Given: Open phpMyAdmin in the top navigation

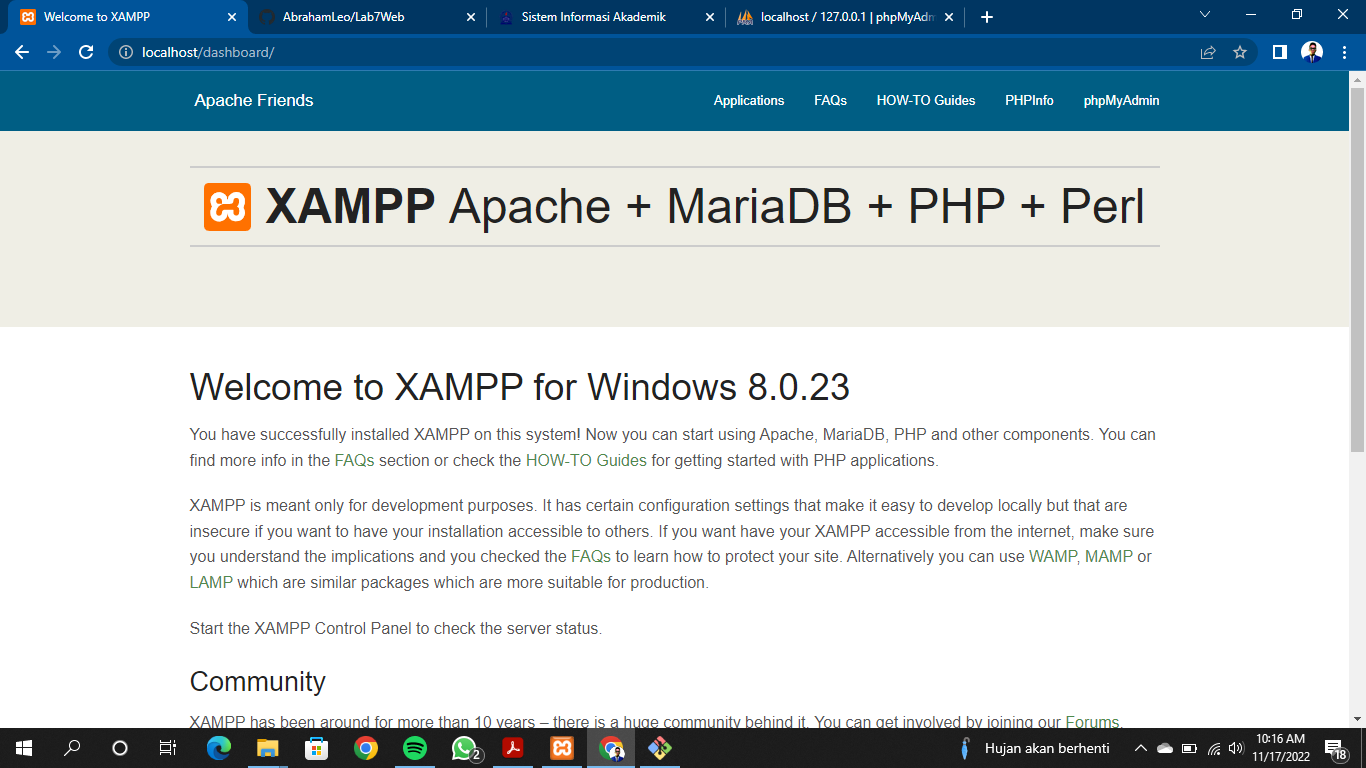Looking at the screenshot, I should tap(1121, 100).
